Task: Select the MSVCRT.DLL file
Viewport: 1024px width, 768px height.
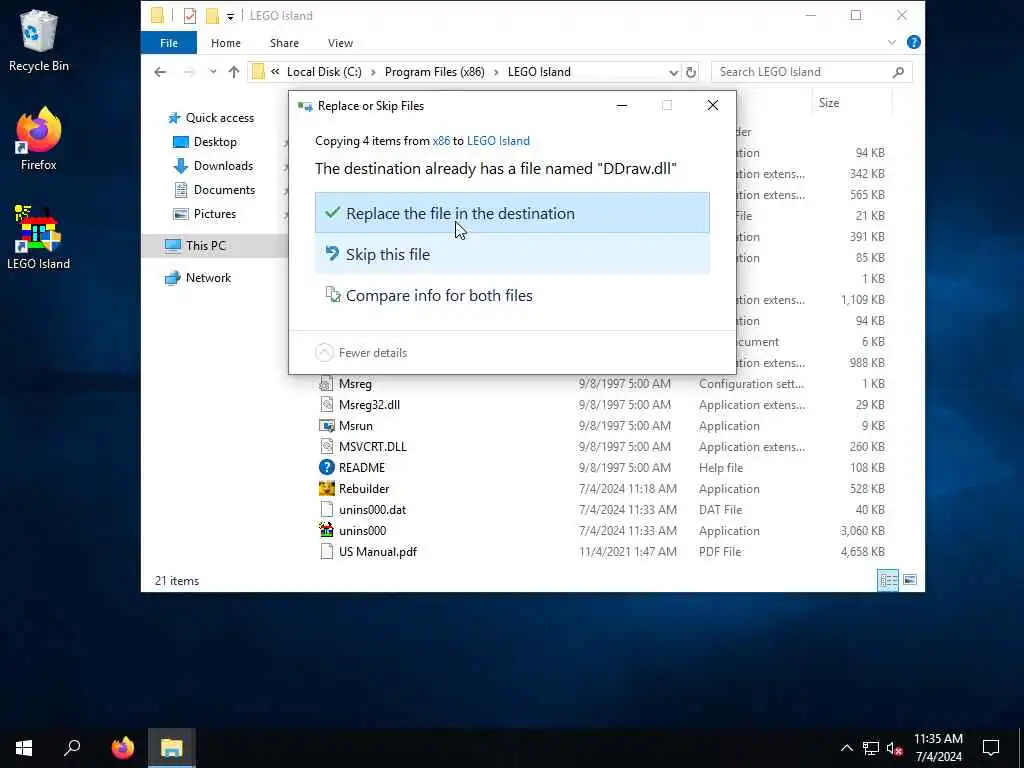Action: pos(372,447)
